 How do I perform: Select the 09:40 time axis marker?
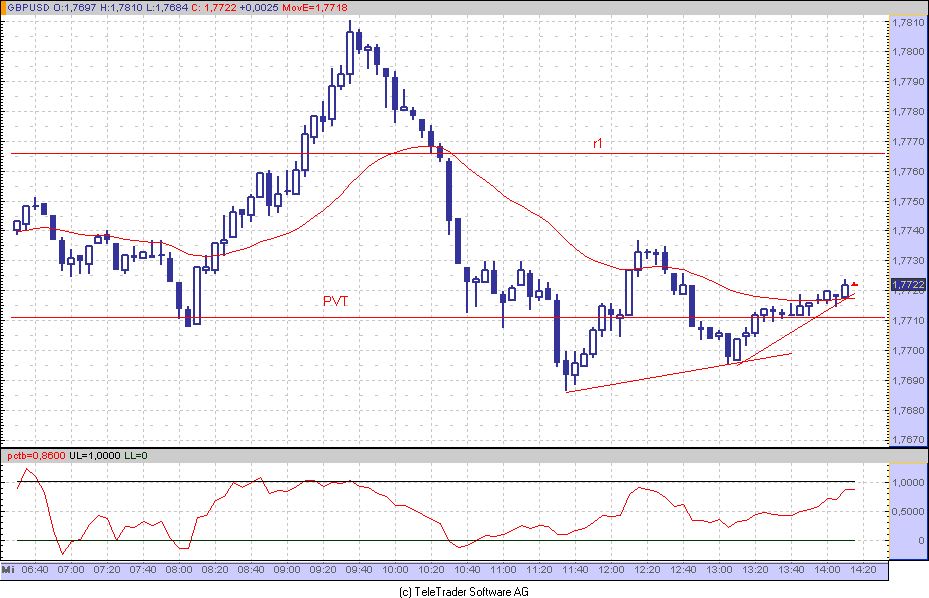(x=356, y=569)
